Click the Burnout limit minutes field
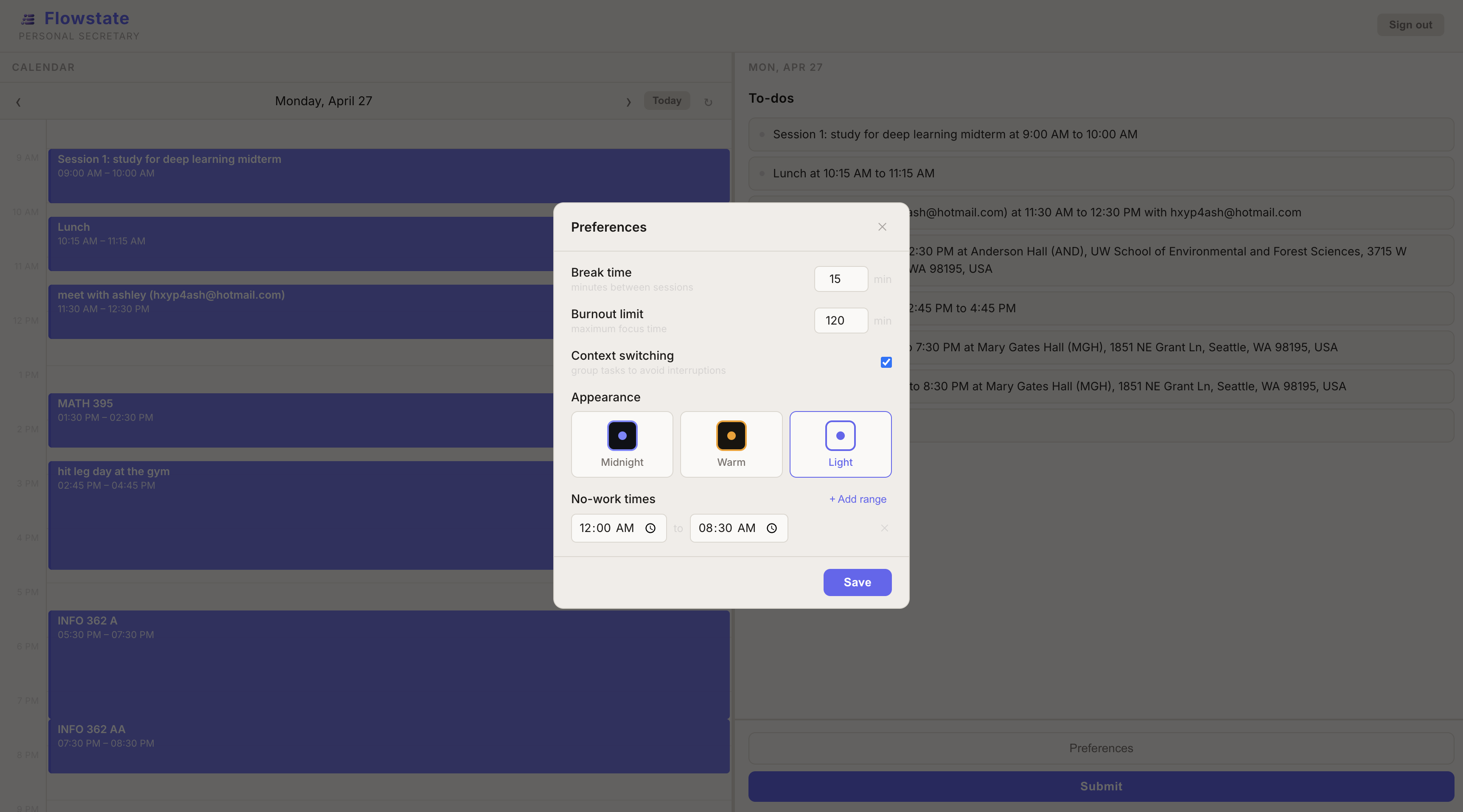Screen dimensions: 1463x812 pos(841,320)
